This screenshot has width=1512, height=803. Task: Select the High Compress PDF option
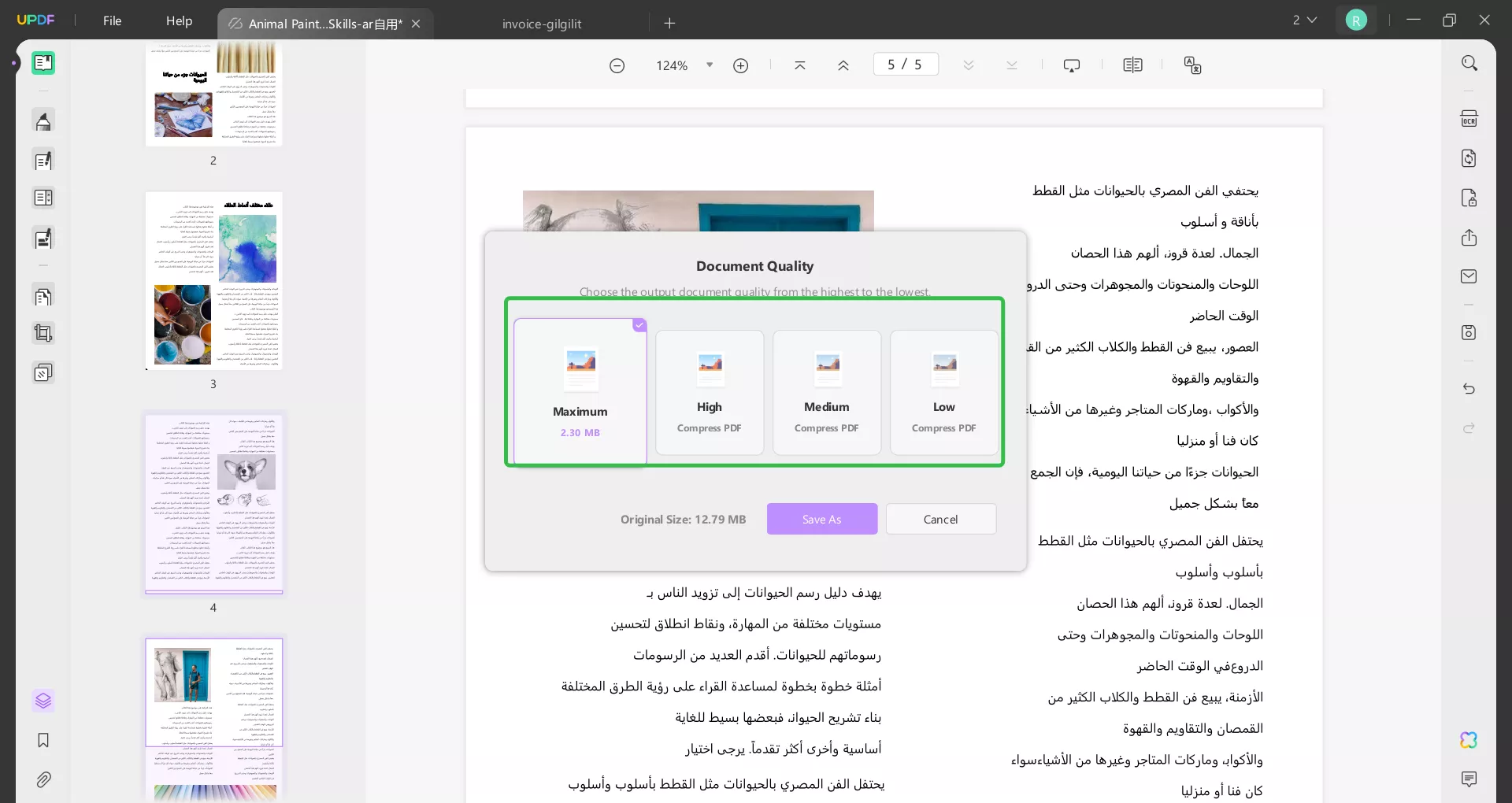tap(710, 392)
